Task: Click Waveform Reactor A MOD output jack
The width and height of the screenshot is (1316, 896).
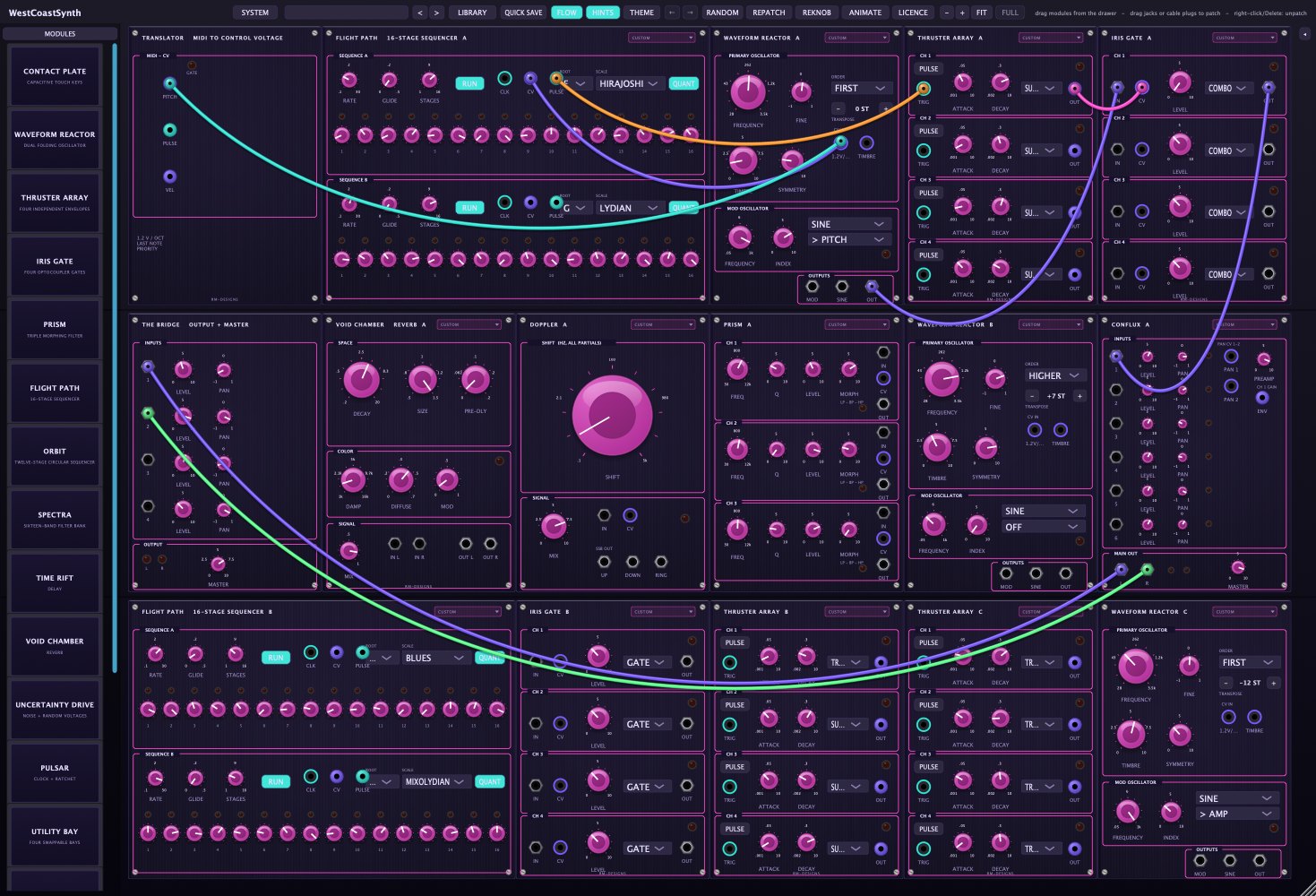Action: point(812,287)
